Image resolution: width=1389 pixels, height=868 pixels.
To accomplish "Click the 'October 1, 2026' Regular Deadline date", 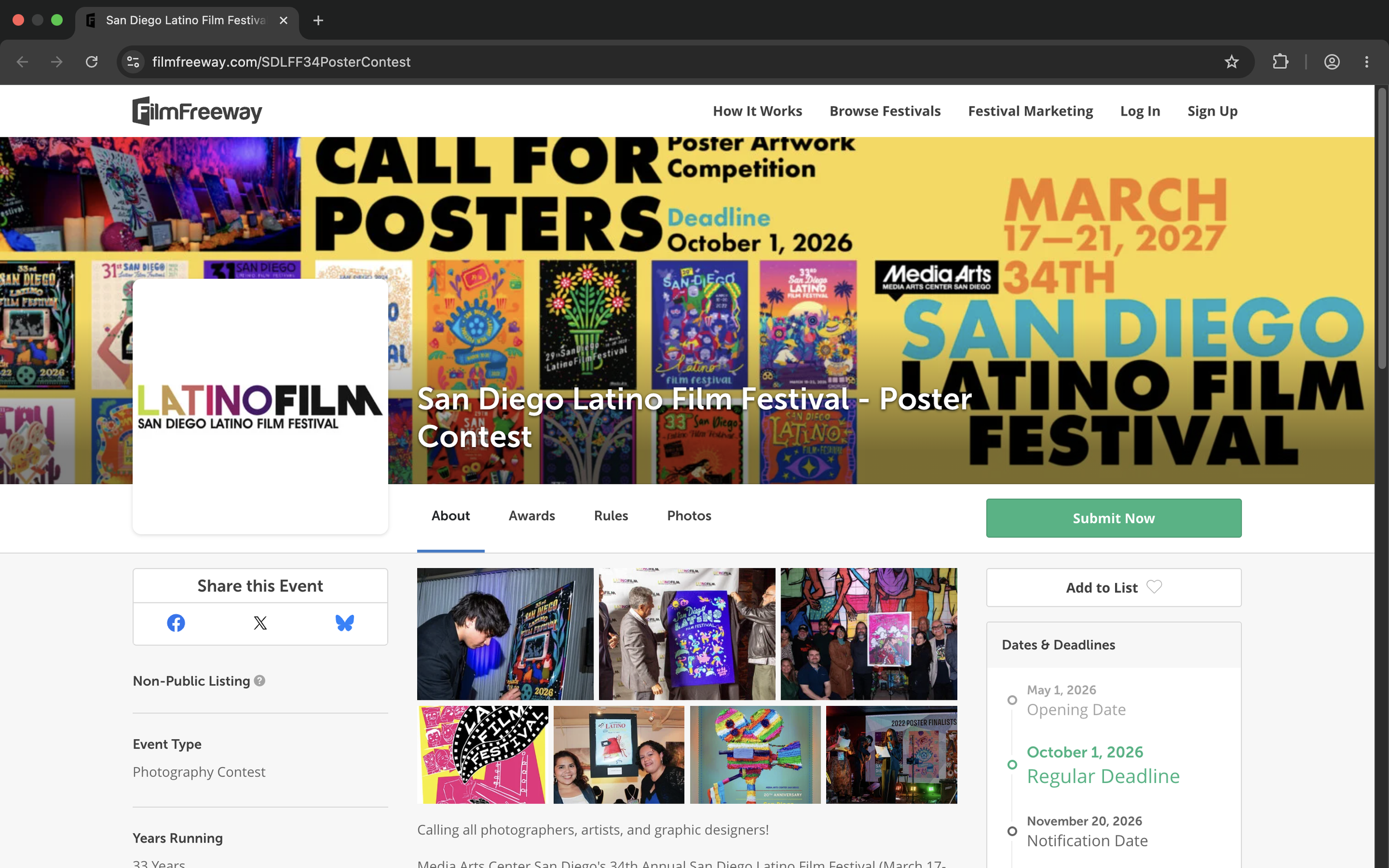I will coord(1085,751).
